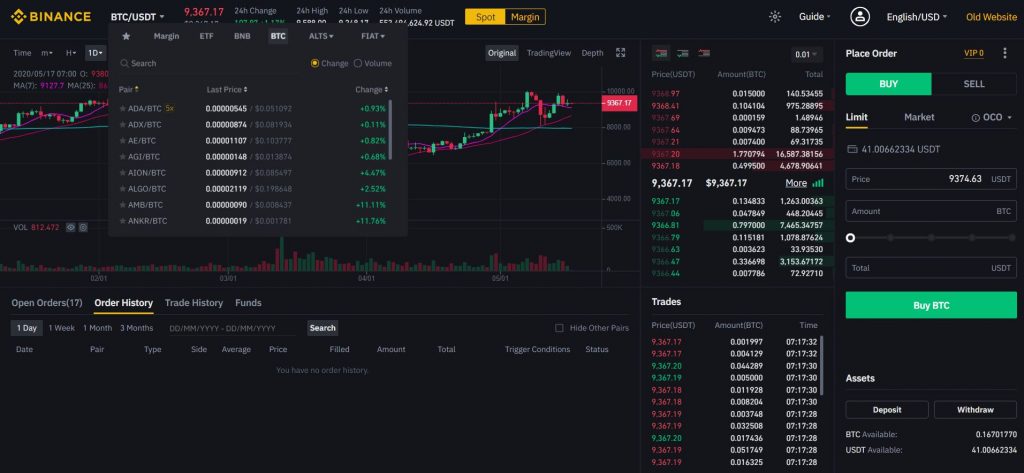1024x473 pixels.
Task: Select the BNB market tab
Action: click(x=242, y=37)
